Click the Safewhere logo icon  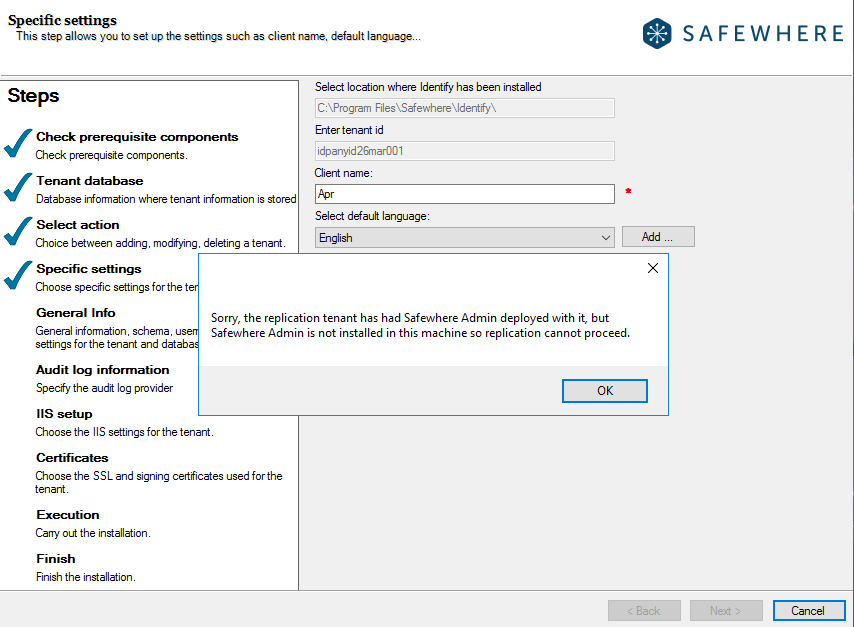[x=657, y=34]
